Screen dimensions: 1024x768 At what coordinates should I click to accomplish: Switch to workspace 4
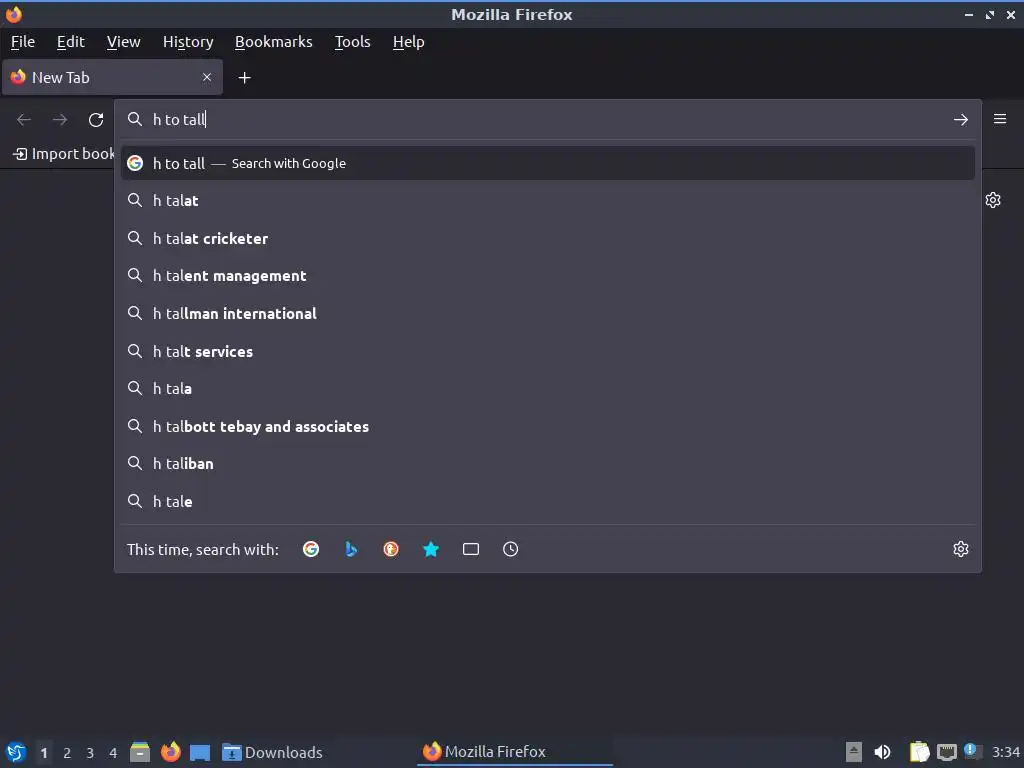click(113, 753)
